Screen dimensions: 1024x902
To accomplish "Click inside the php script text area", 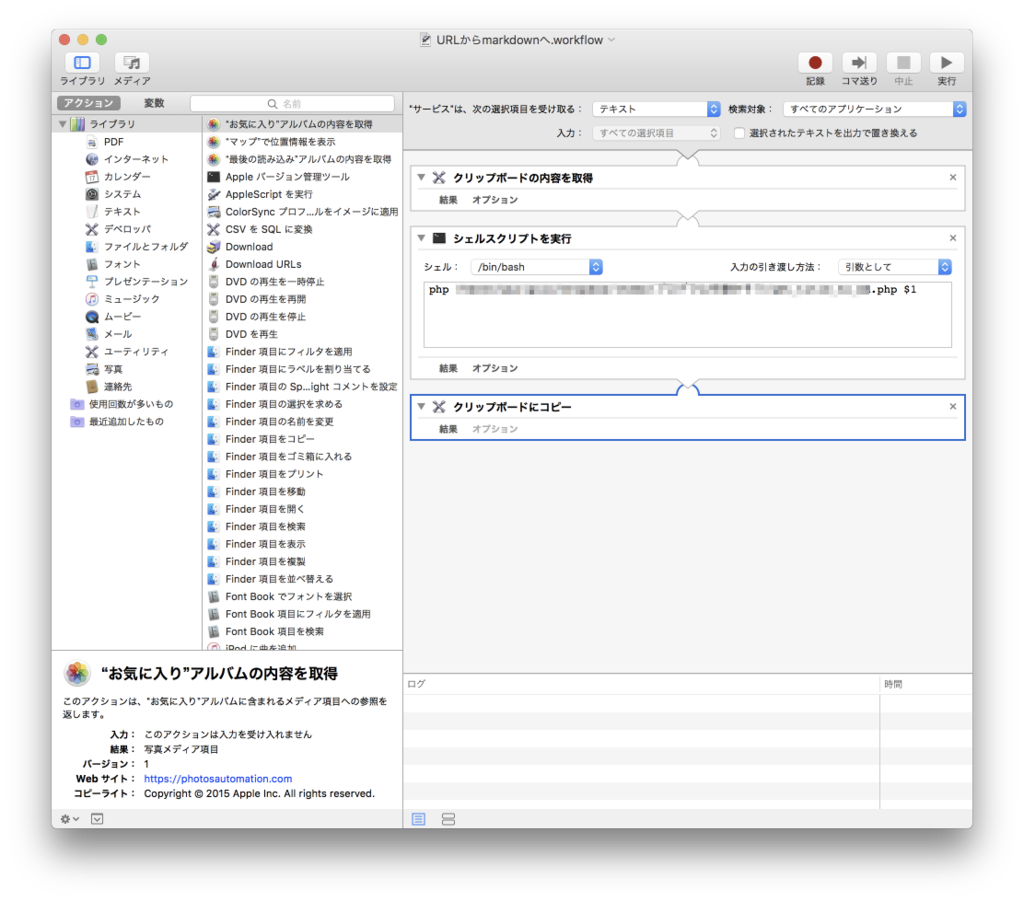I will click(688, 315).
